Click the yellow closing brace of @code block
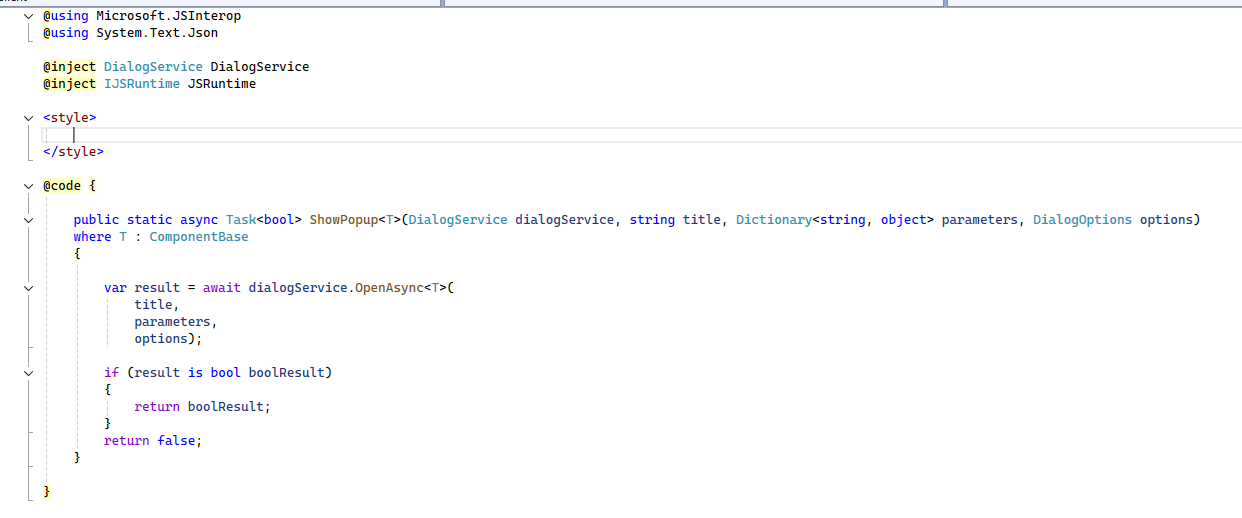The height and width of the screenshot is (518, 1242). pos(46,492)
